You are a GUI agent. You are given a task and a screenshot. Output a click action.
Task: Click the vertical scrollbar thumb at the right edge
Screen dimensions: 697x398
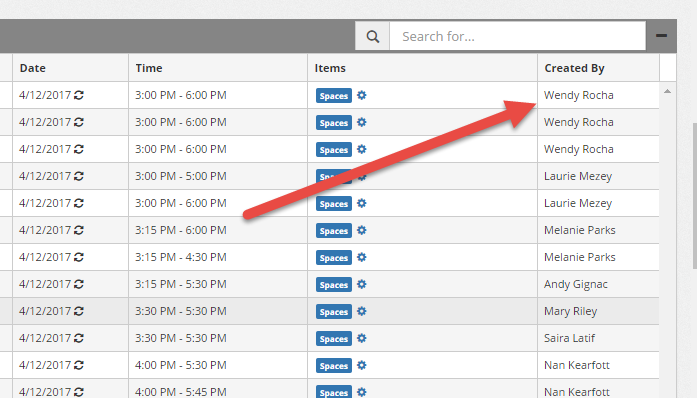click(x=694, y=196)
